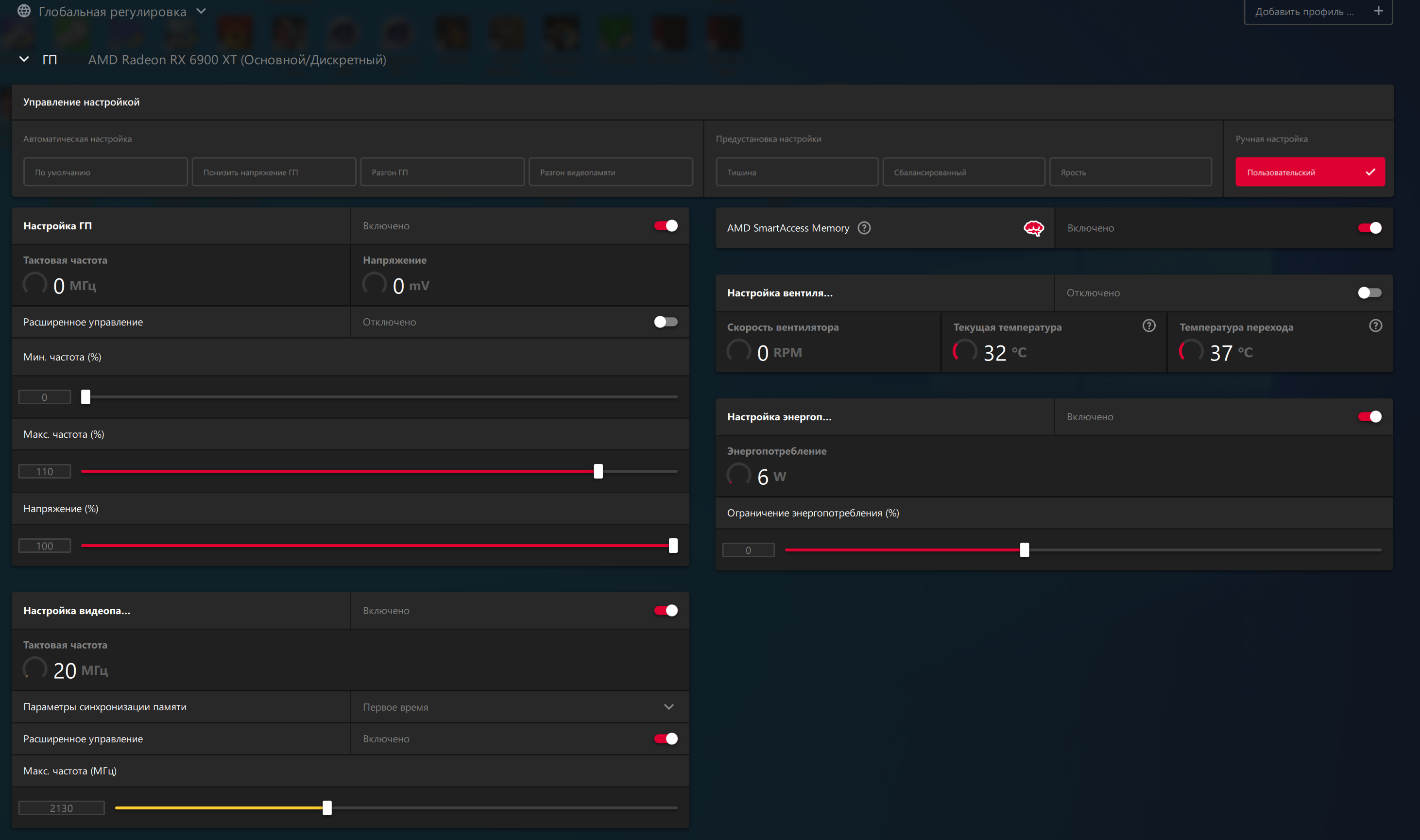1420x840 pixels.
Task: Click Разгон видеопамяти button
Action: click(610, 172)
